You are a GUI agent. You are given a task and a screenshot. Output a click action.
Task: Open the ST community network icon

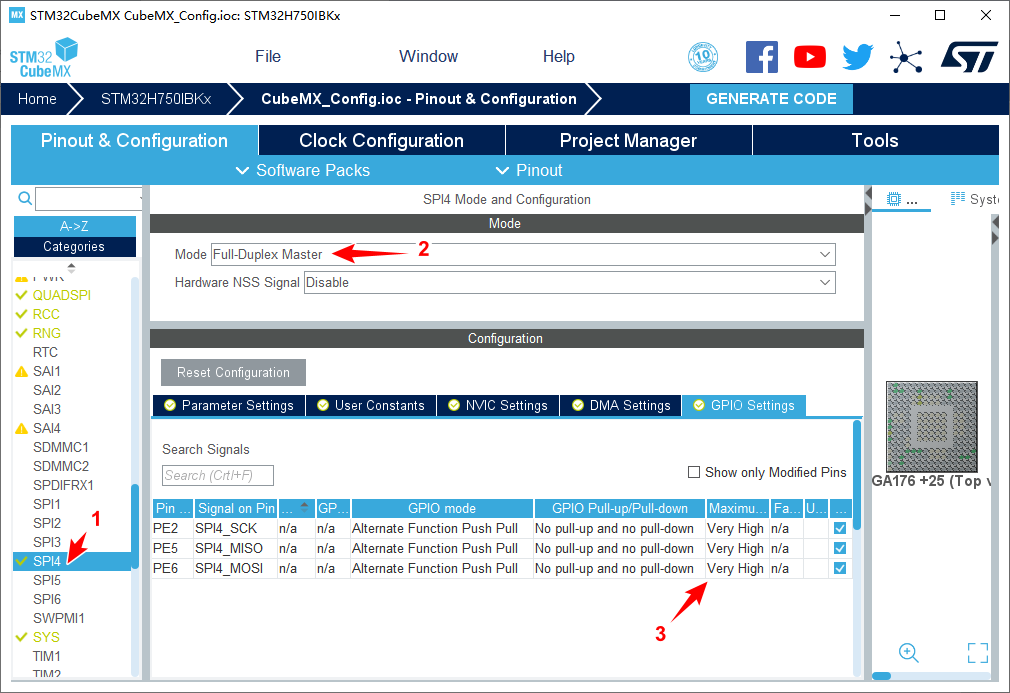click(x=906, y=57)
